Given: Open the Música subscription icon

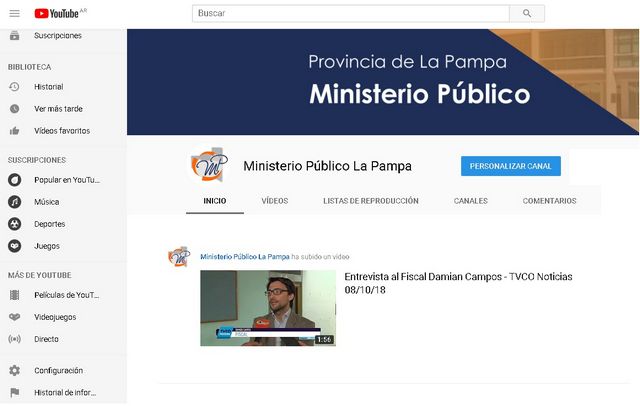Looking at the screenshot, I should (14, 202).
